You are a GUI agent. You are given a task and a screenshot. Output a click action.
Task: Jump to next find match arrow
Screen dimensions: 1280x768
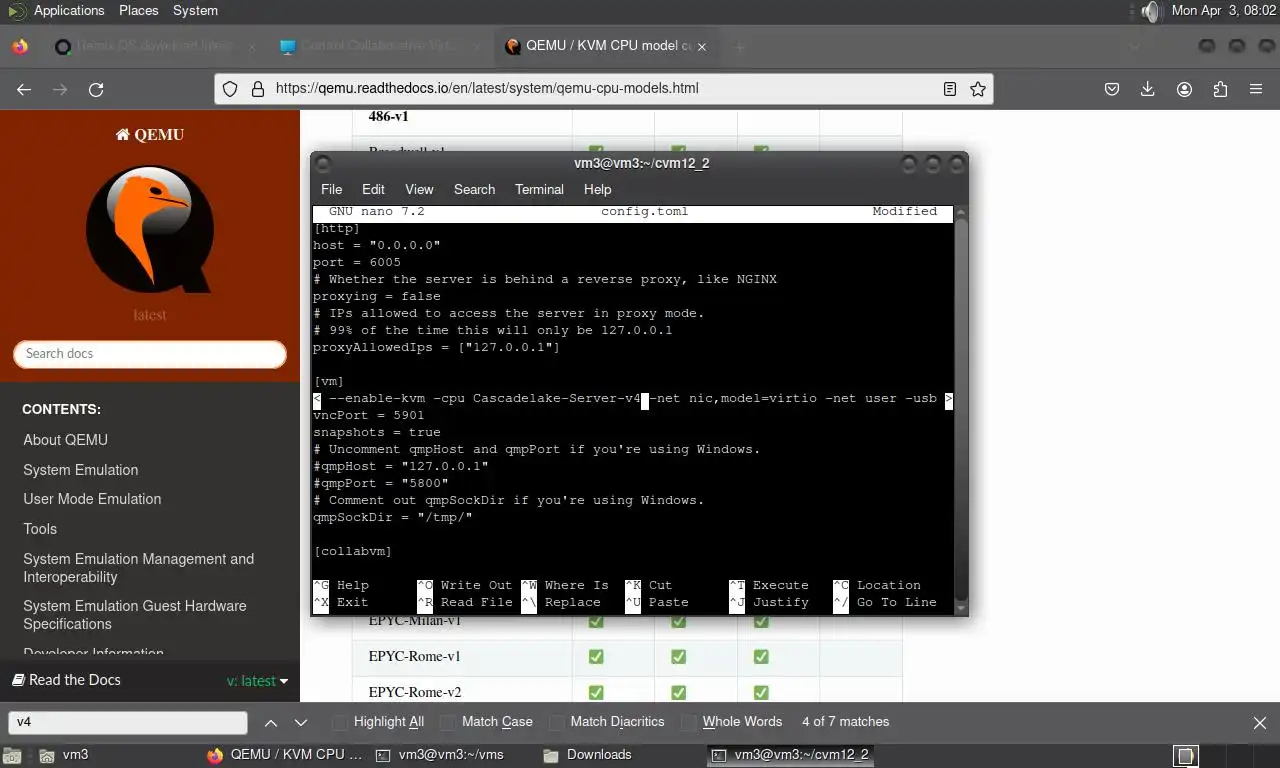pos(301,722)
